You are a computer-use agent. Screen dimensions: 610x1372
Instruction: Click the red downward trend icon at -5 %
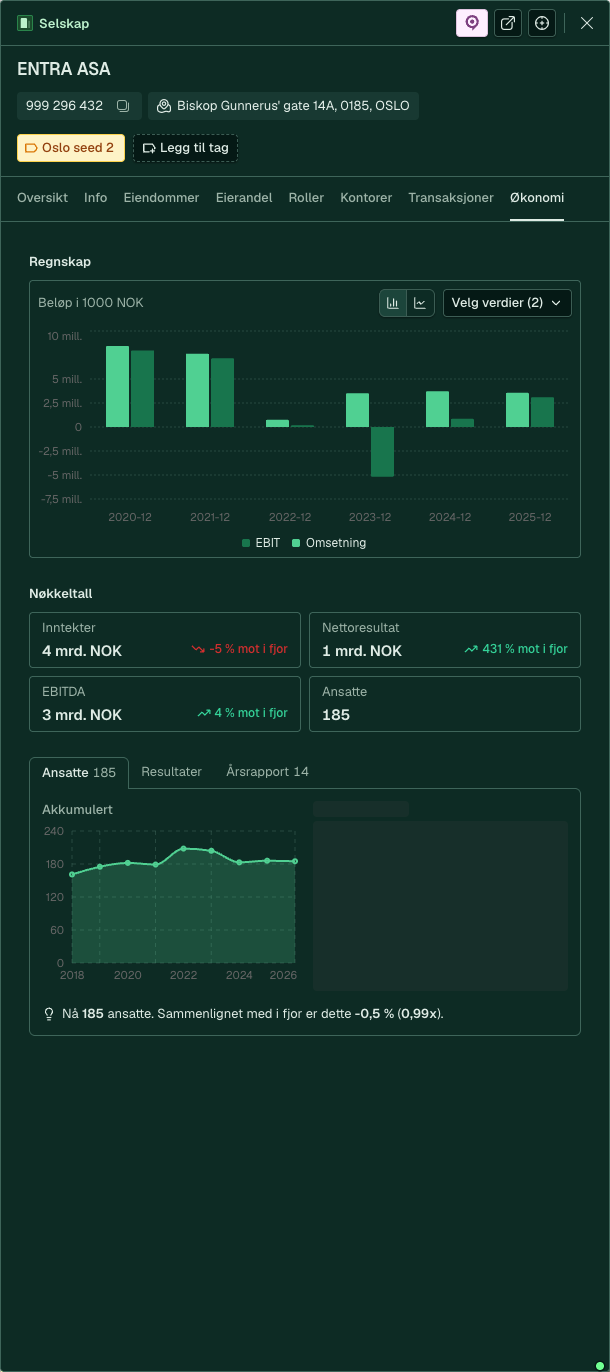198,649
